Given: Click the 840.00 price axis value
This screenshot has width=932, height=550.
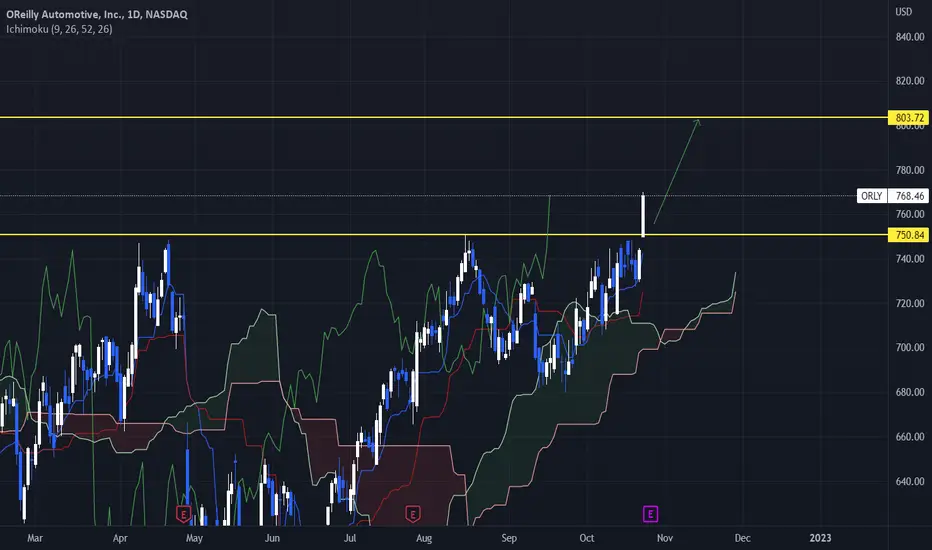Looking at the screenshot, I should [910, 37].
